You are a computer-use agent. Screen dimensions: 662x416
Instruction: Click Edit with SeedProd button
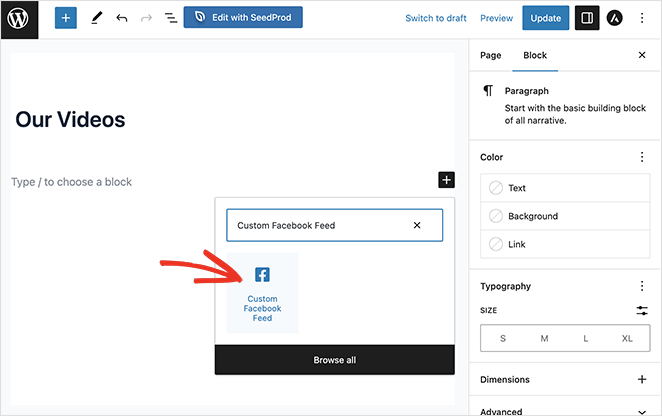pyautogui.click(x=243, y=17)
